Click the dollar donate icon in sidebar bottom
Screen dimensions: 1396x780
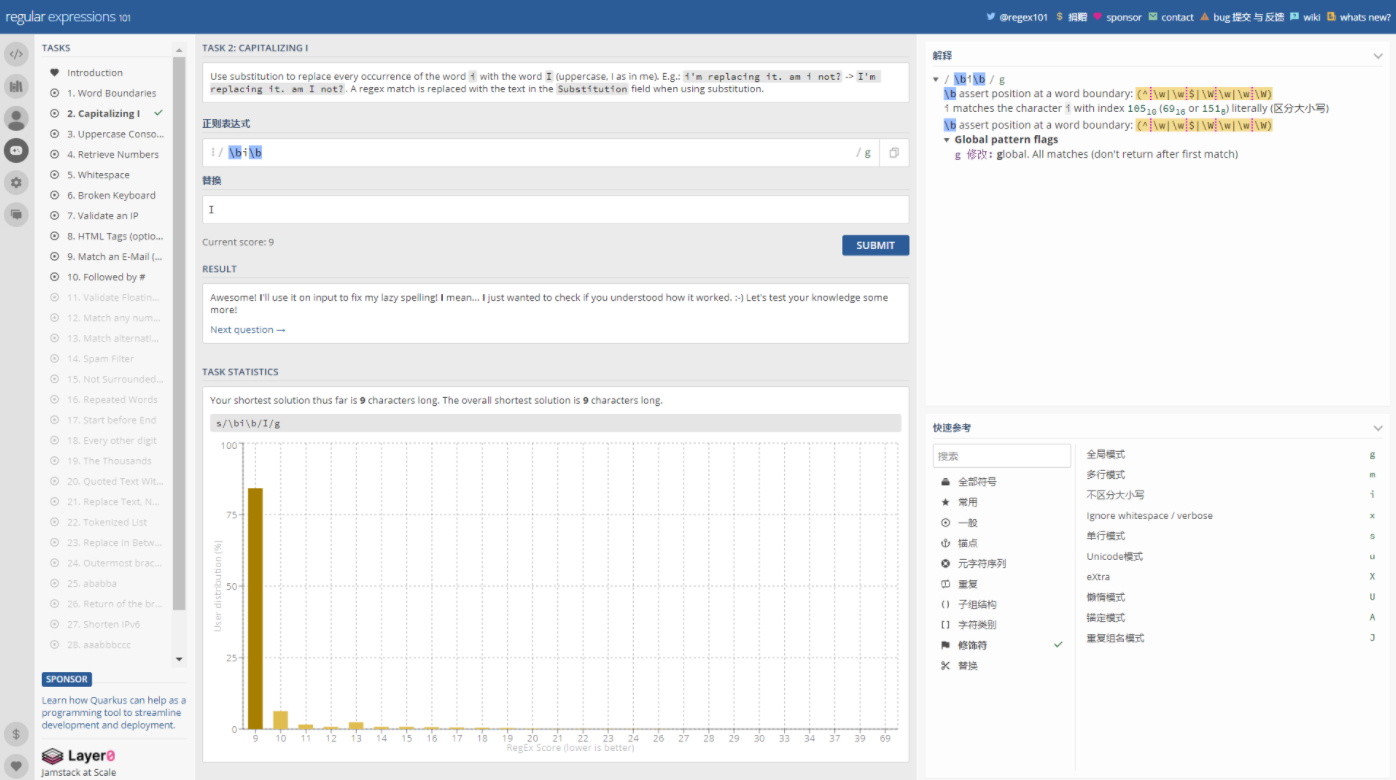(x=16, y=734)
